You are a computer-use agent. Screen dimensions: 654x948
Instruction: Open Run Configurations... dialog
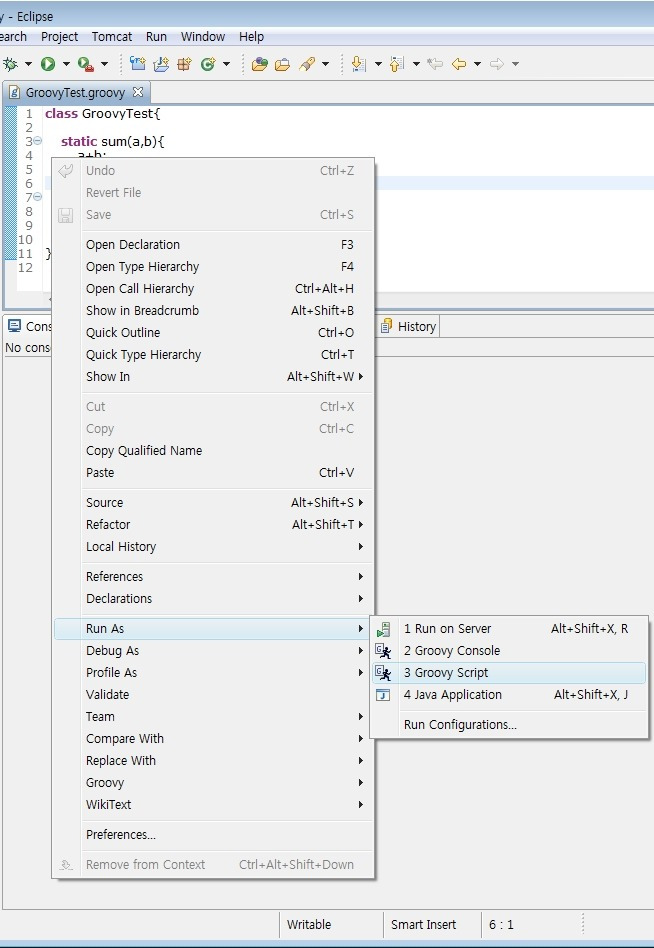509,724
